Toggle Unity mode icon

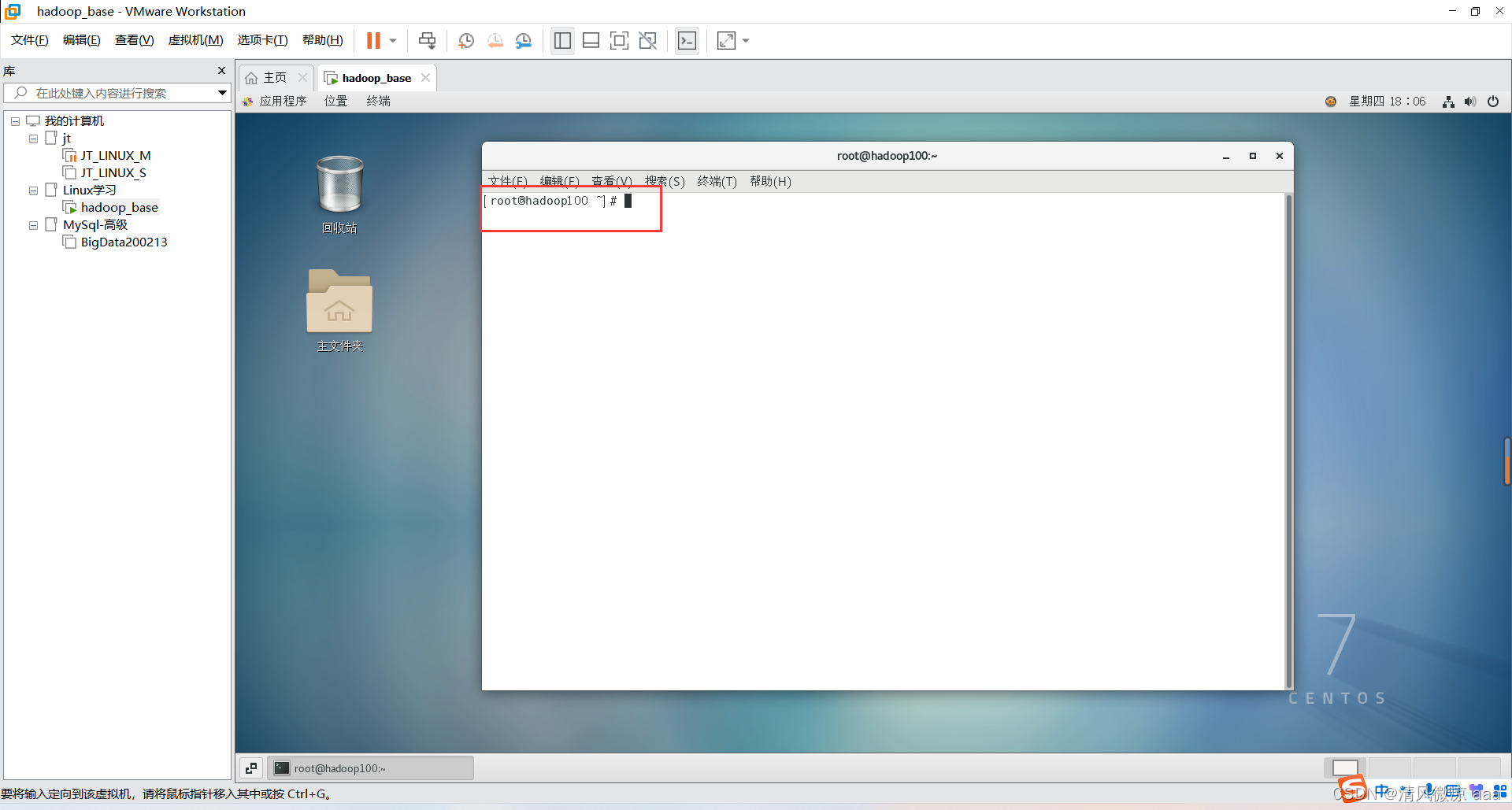coord(647,40)
